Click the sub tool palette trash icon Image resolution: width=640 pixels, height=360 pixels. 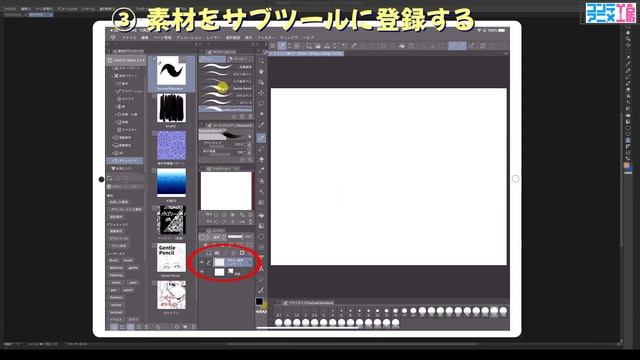click(x=250, y=117)
